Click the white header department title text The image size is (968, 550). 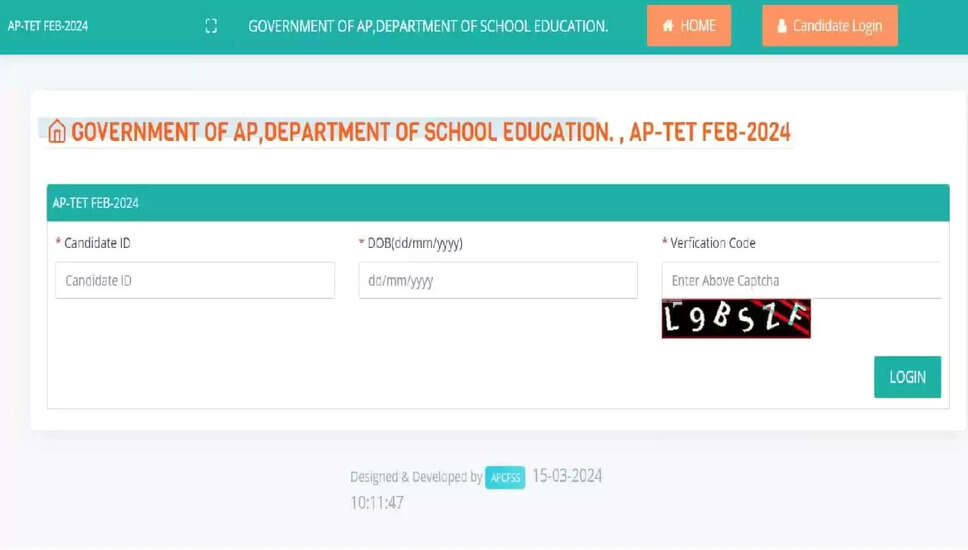pos(428,26)
